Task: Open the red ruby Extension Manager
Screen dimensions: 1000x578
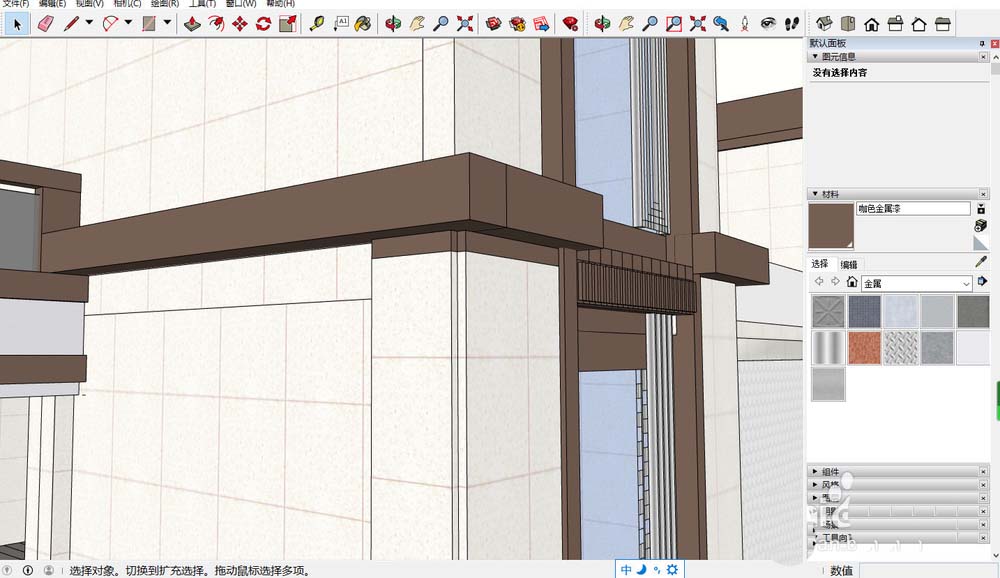Action: pos(570,24)
